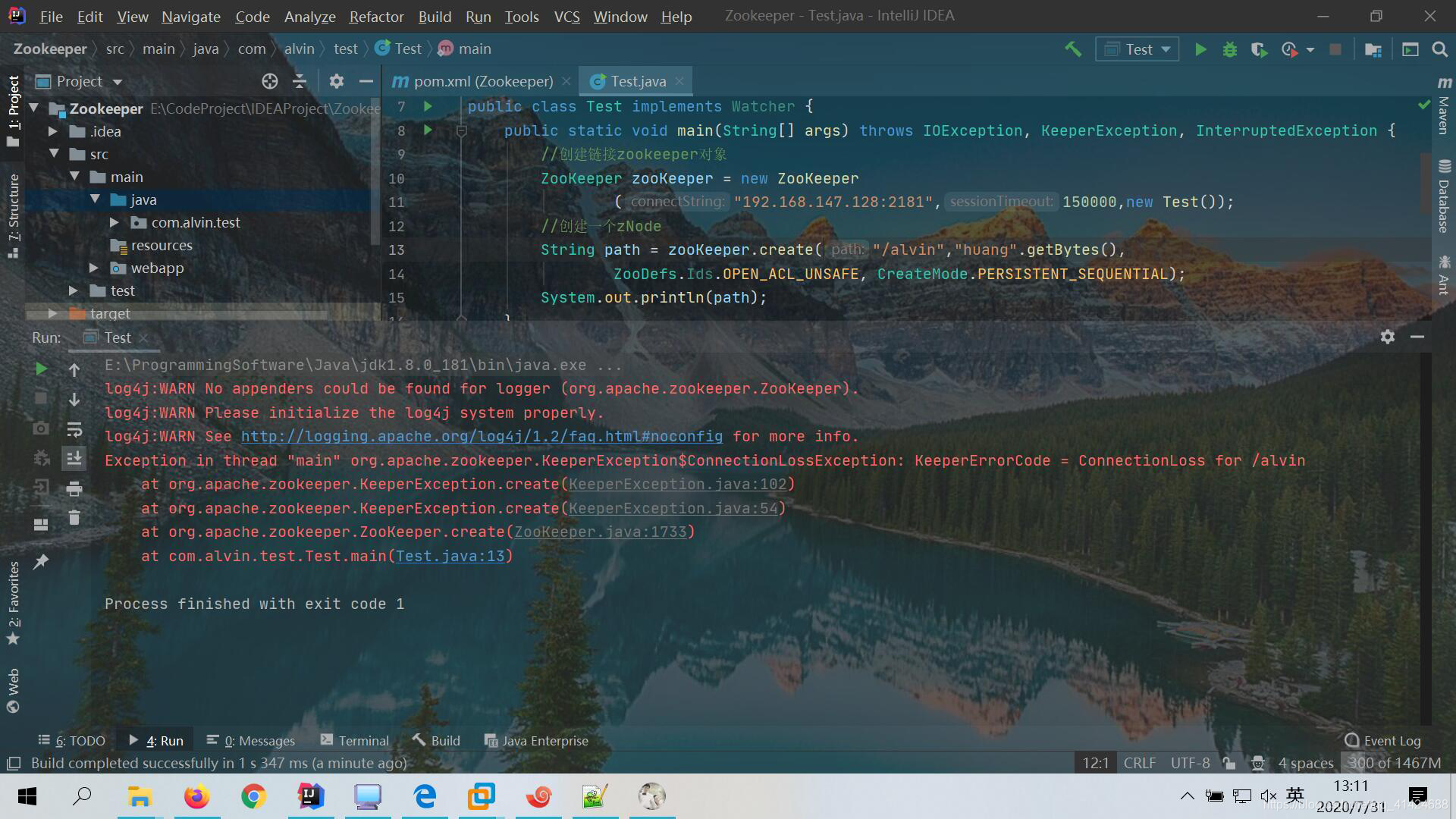Screen dimensions: 1456x819
Task: Open the VCS menu
Action: (566, 17)
